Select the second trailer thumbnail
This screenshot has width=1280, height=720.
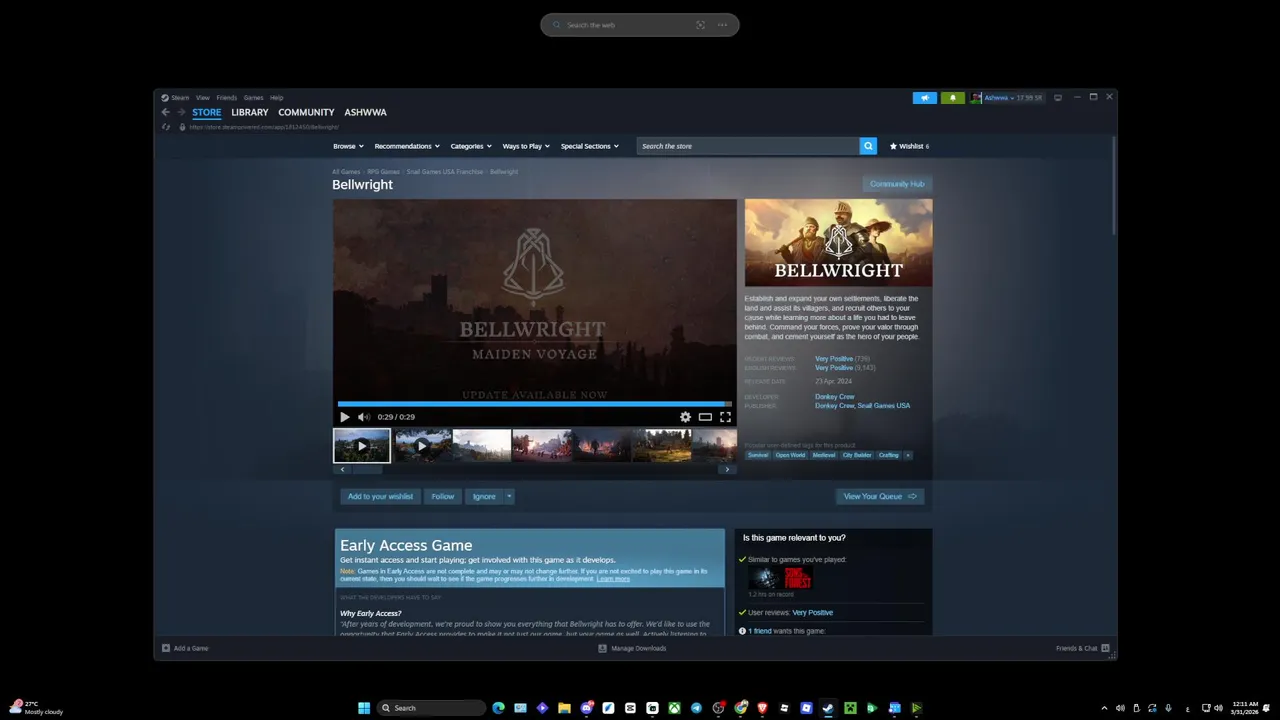click(x=422, y=445)
